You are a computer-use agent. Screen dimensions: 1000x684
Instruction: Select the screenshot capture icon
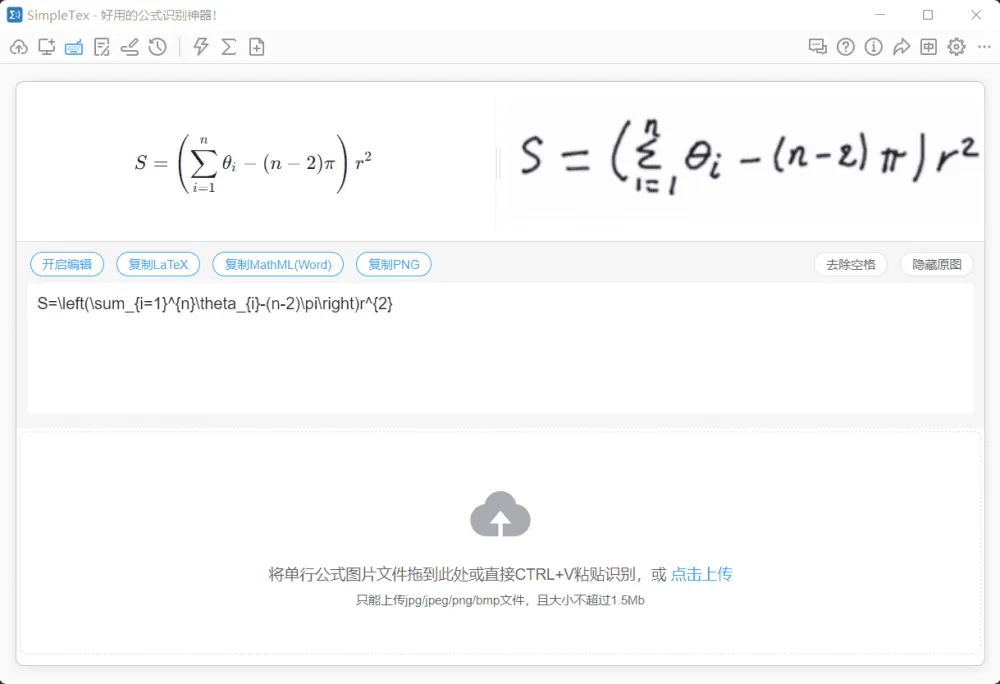click(x=46, y=46)
